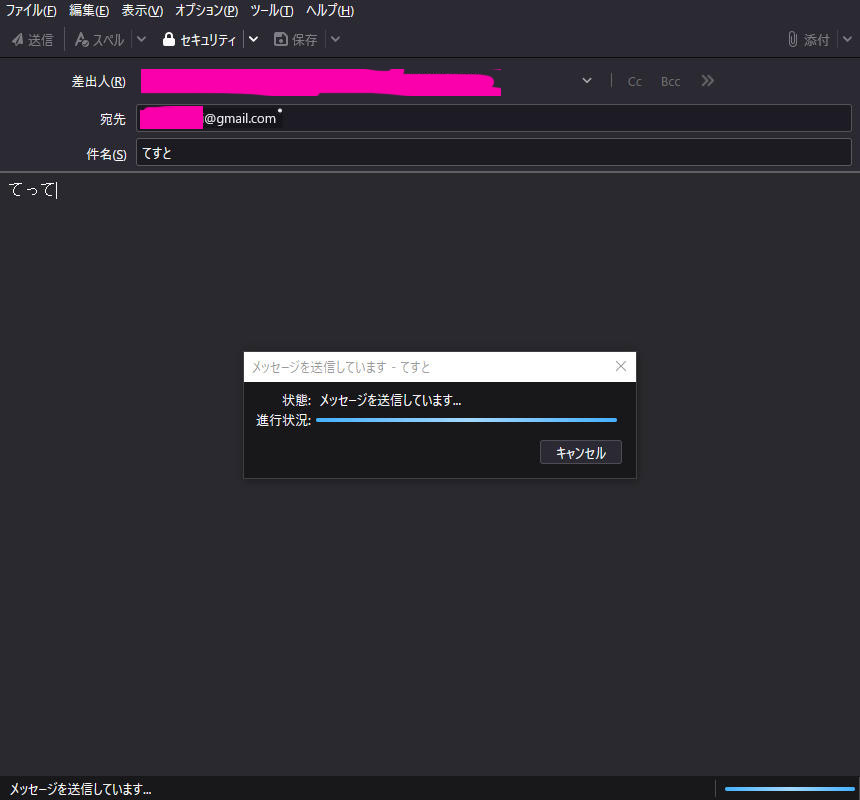Click the Send (送信) paper plane icon
The height and width of the screenshot is (800, 860).
pyautogui.click(x=17, y=40)
